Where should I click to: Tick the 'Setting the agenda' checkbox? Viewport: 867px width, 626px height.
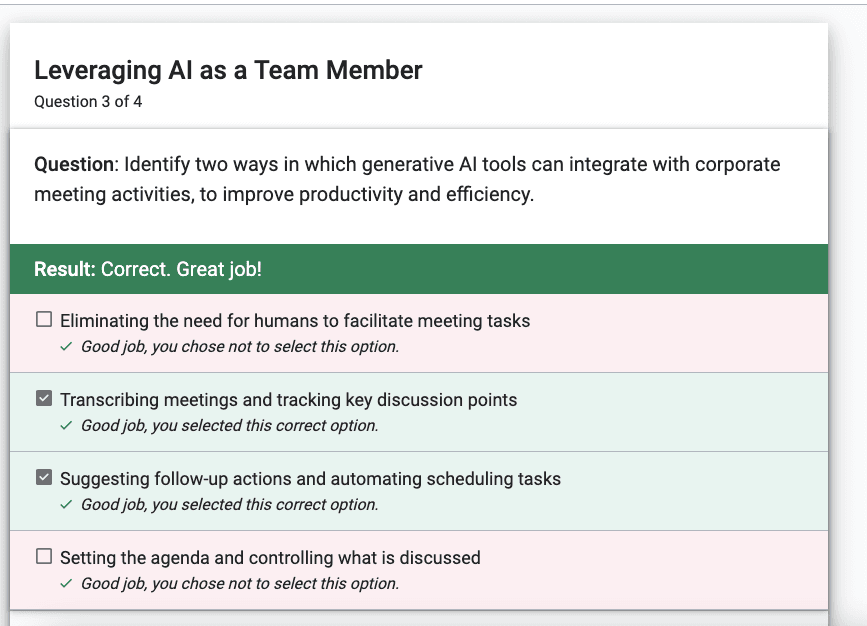pyautogui.click(x=44, y=556)
